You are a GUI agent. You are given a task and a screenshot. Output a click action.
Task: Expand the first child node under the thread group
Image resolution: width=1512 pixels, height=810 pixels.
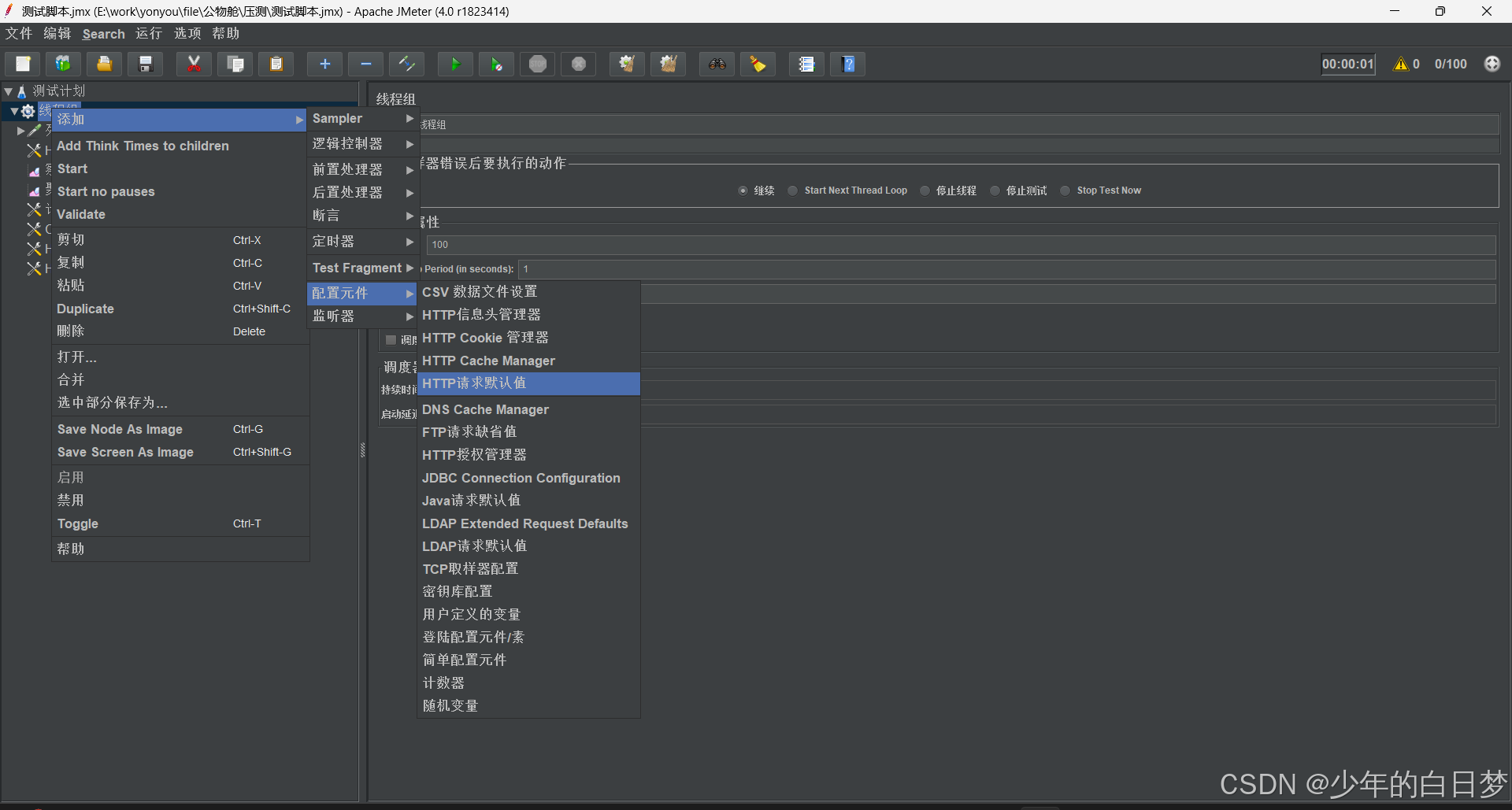[x=20, y=131]
